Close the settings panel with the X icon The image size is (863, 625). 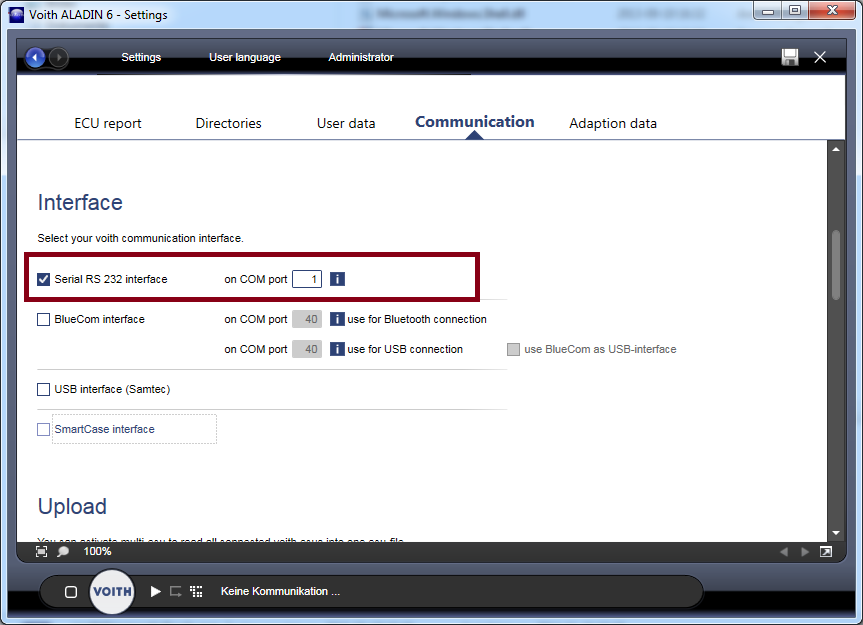[x=820, y=57]
